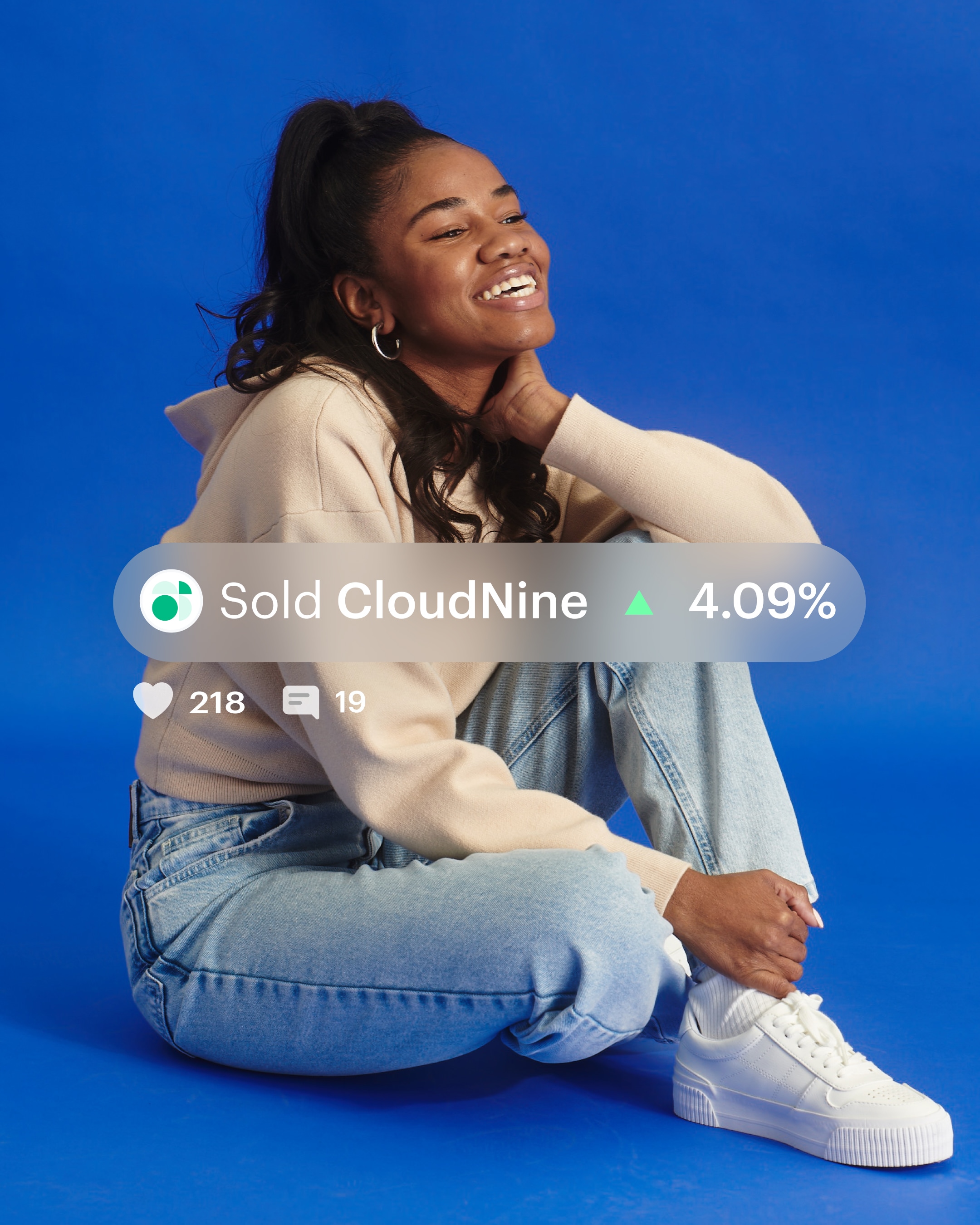Tap the heart like icon
The width and height of the screenshot is (980, 1225).
coord(153,701)
